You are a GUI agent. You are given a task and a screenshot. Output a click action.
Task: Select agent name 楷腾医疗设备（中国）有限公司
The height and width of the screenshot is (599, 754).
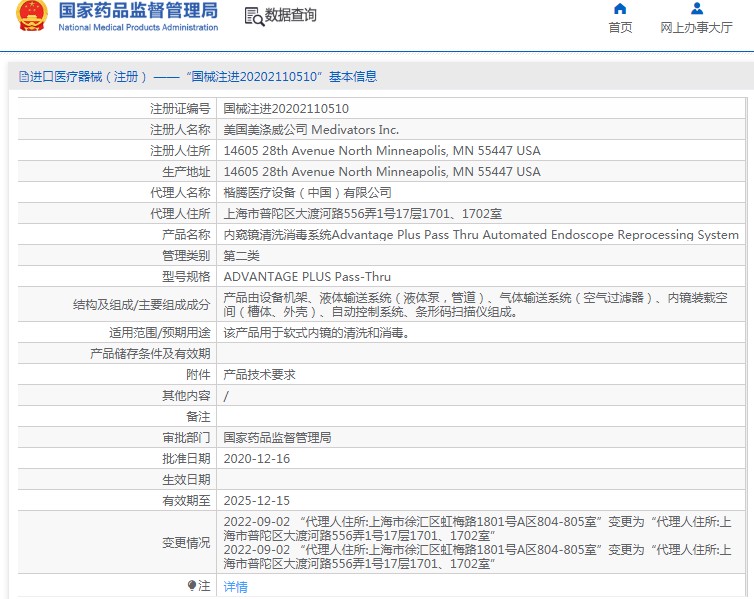tap(307, 193)
